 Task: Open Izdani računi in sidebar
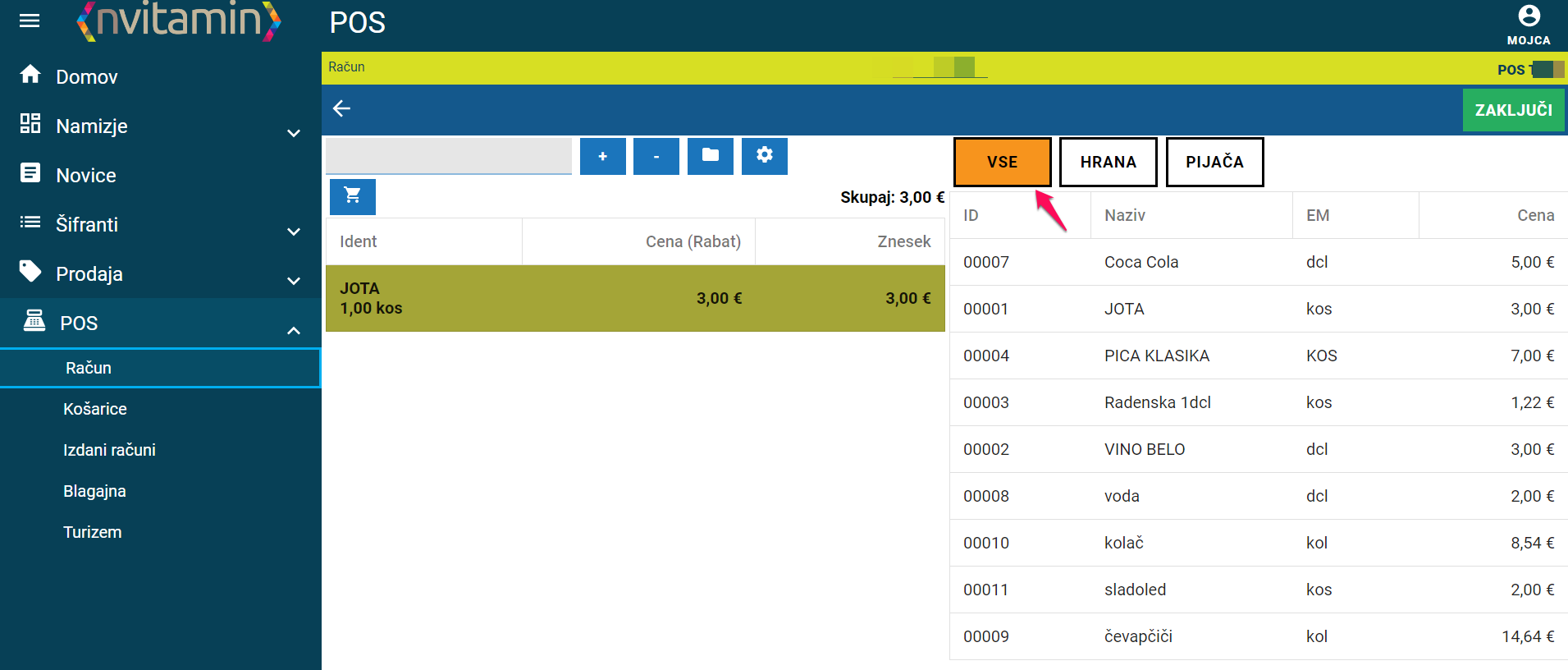[x=109, y=450]
